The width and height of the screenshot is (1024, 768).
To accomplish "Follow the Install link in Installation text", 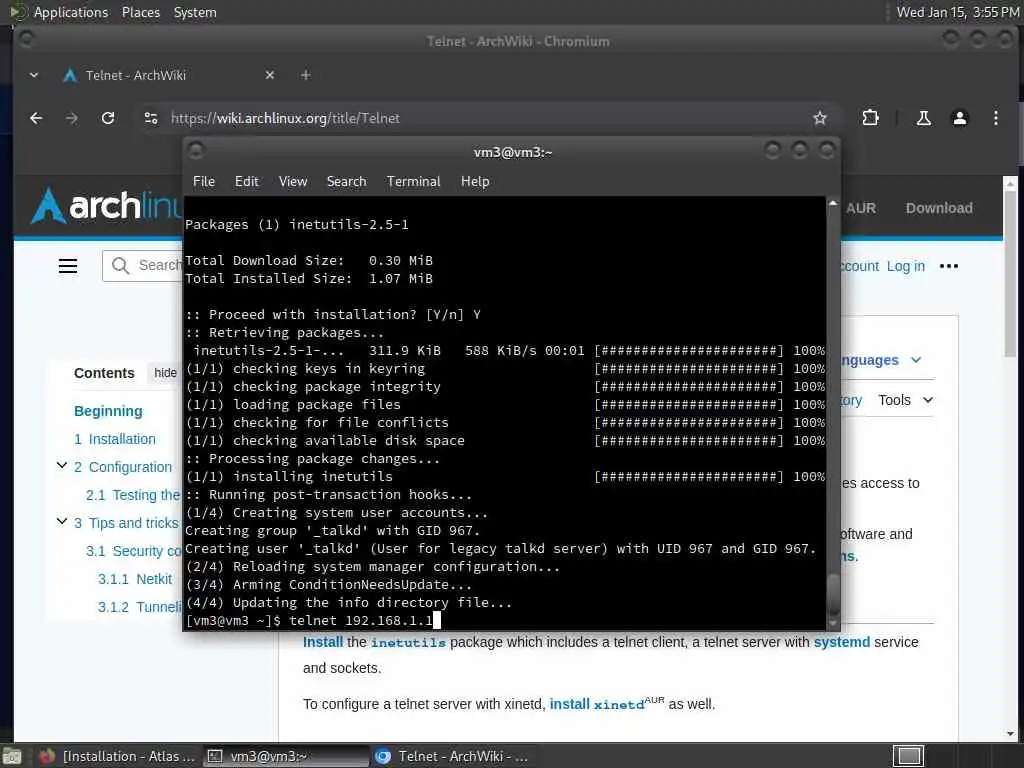I will tap(323, 642).
